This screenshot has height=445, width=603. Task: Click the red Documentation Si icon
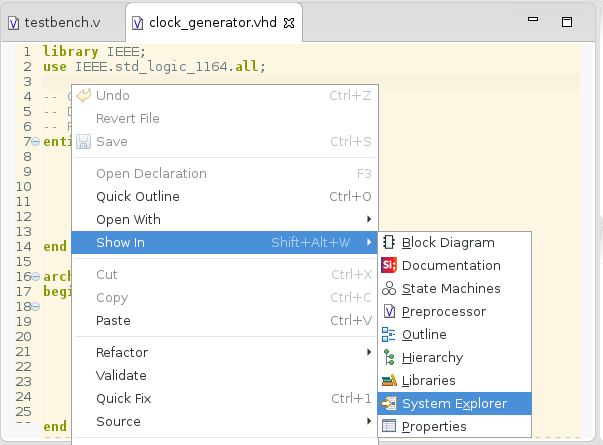click(x=389, y=265)
